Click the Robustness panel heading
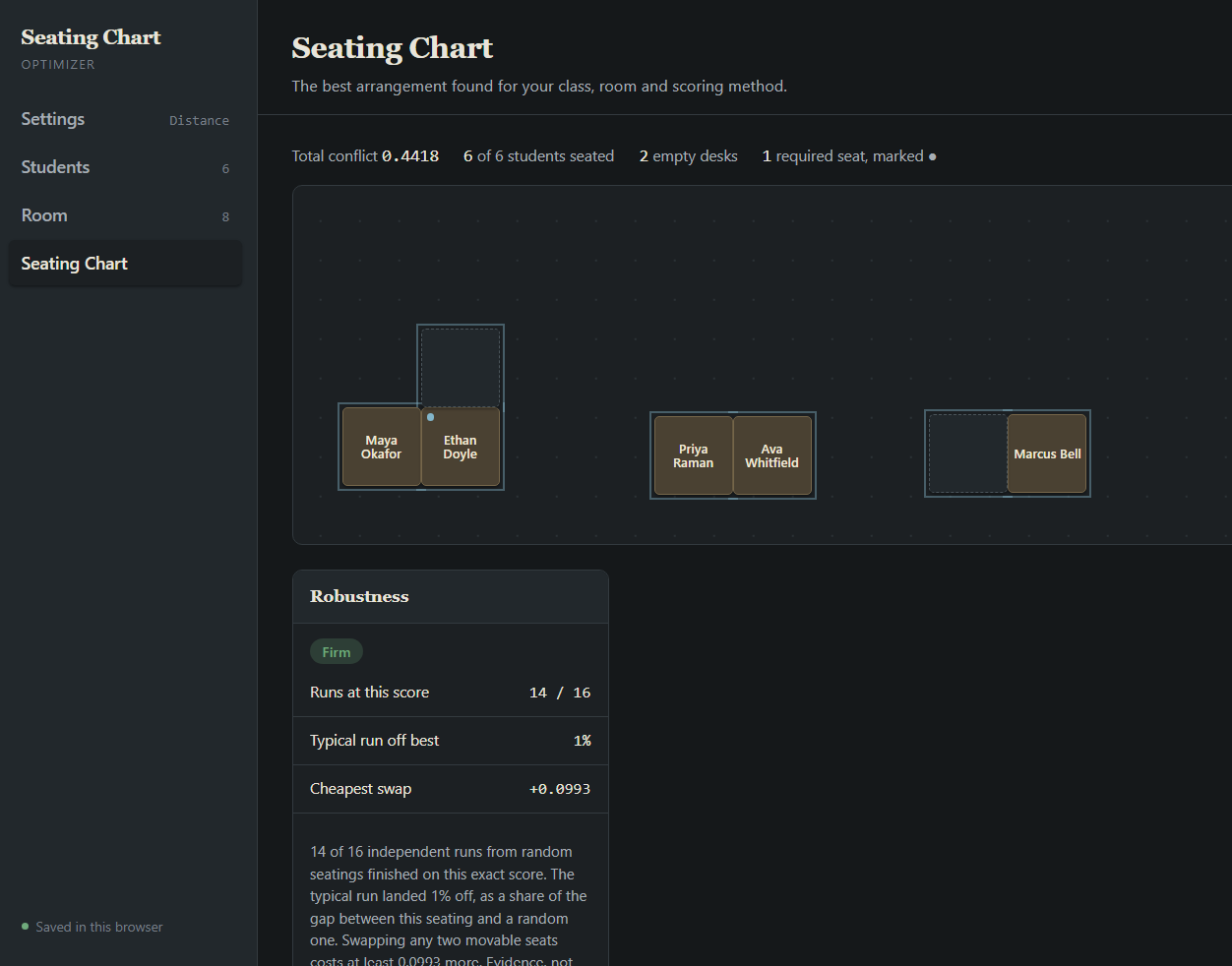1232x966 pixels. click(359, 596)
